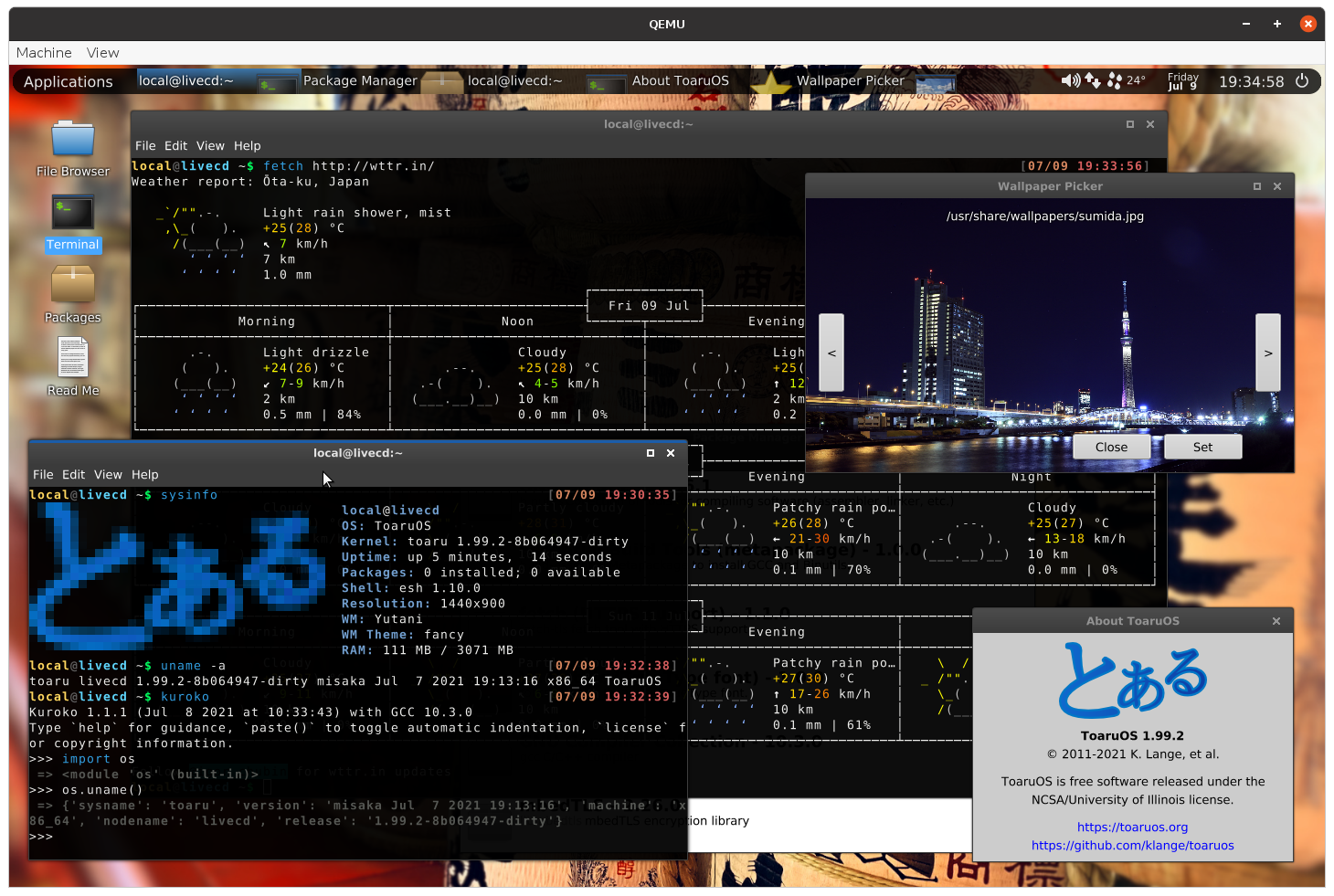Click the volume speaker icon in the panel

(x=1070, y=80)
